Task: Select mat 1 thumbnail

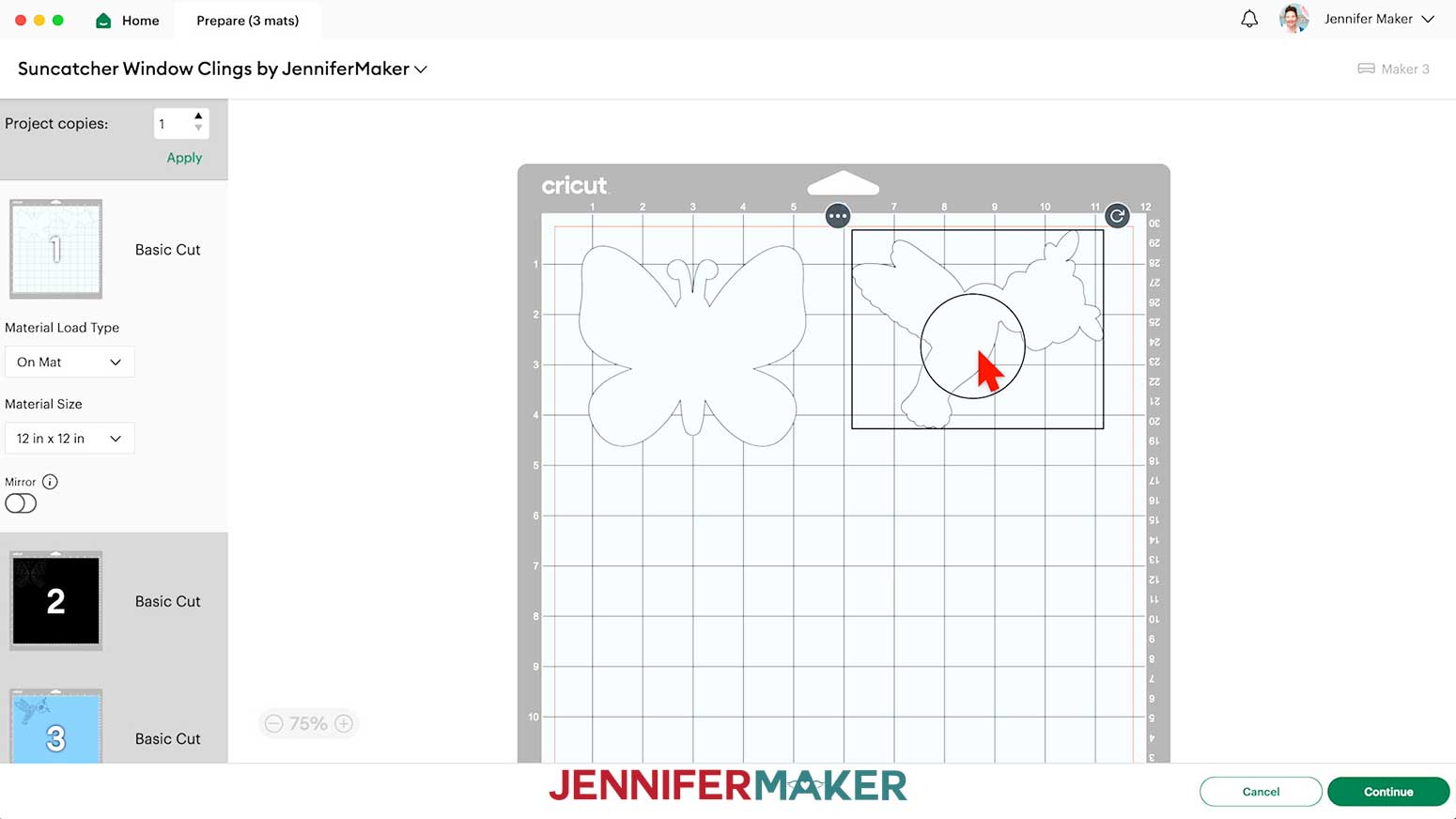Action: click(x=55, y=249)
